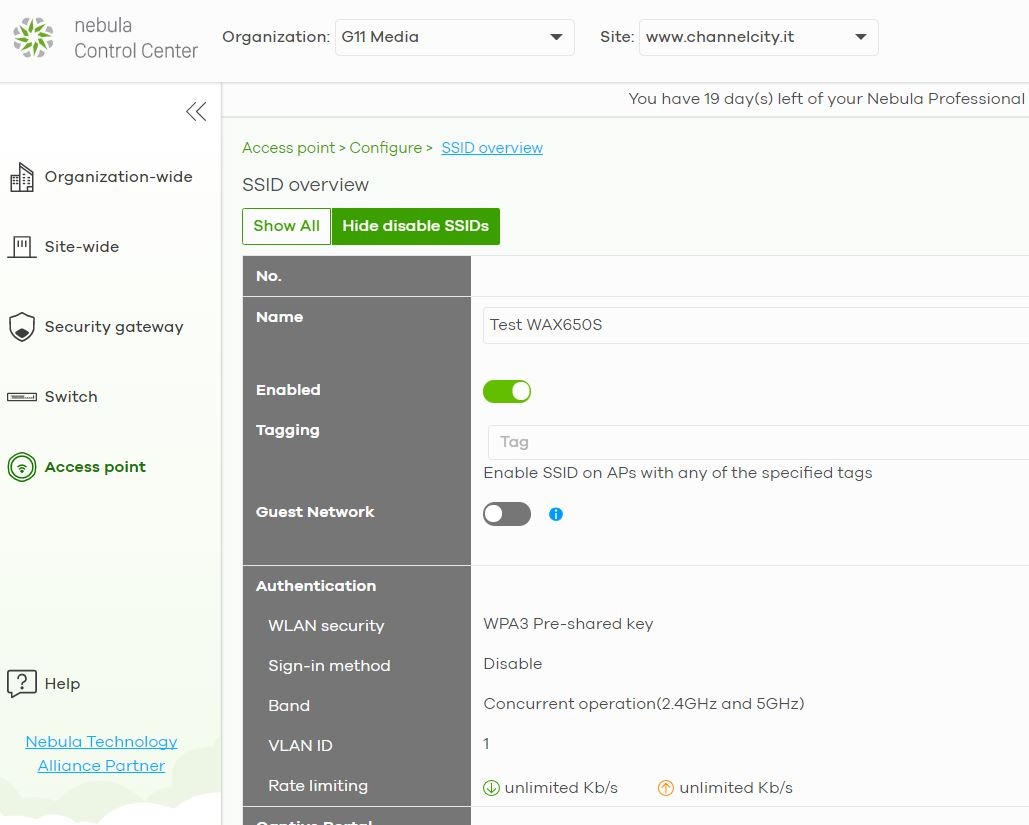Click the Access point wireless icon
Screen dimensions: 1029x825
tap(21, 467)
